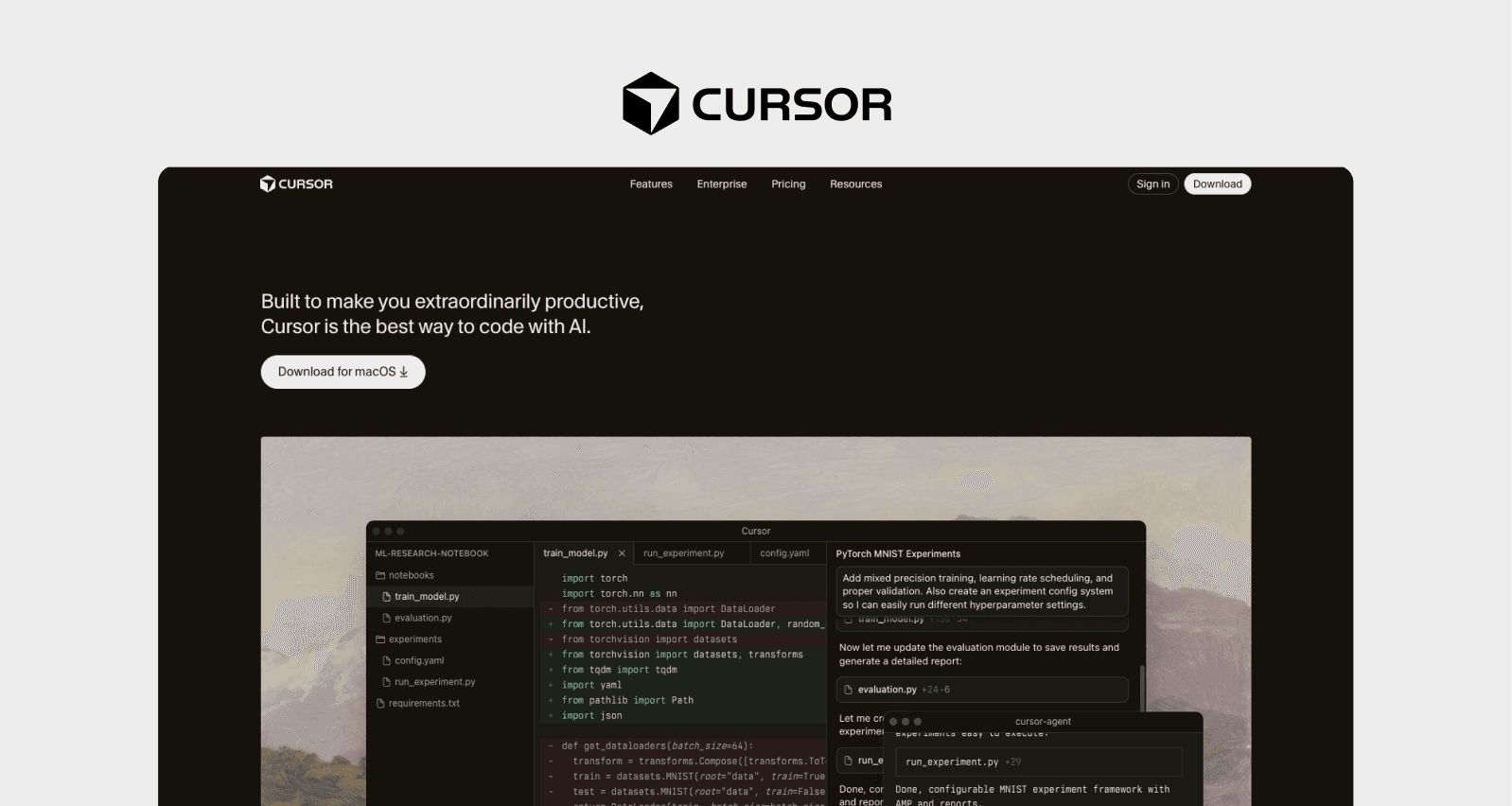This screenshot has width=1512, height=806.
Task: Click the Cursor window title bar text
Action: click(x=755, y=531)
